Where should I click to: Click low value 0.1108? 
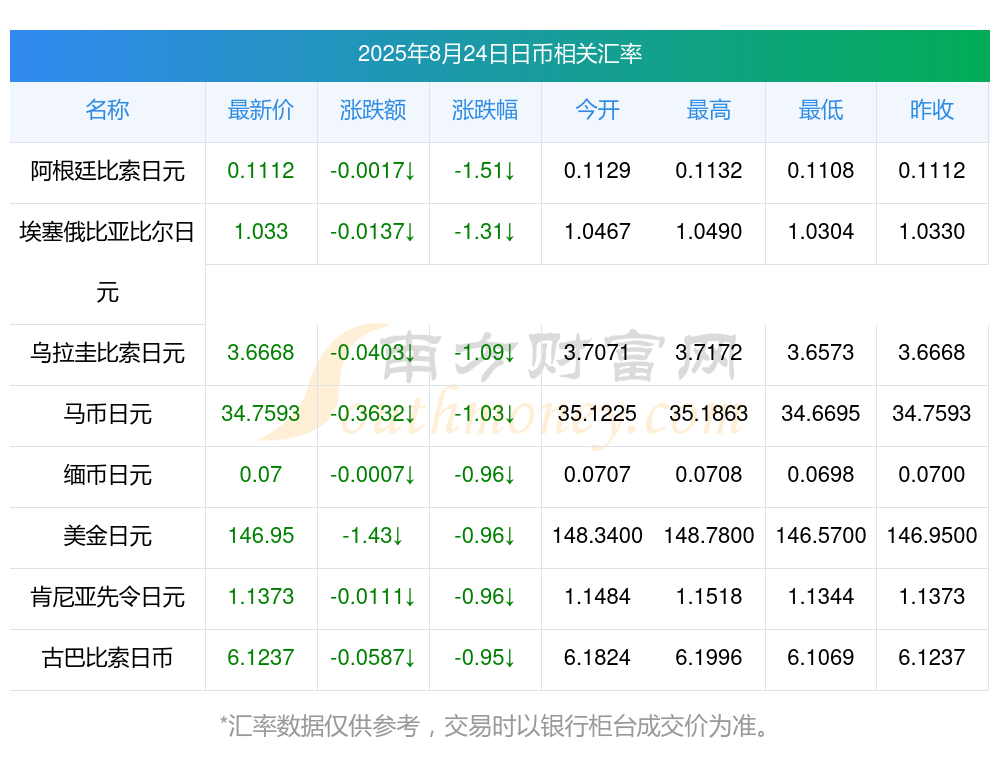[x=821, y=171]
